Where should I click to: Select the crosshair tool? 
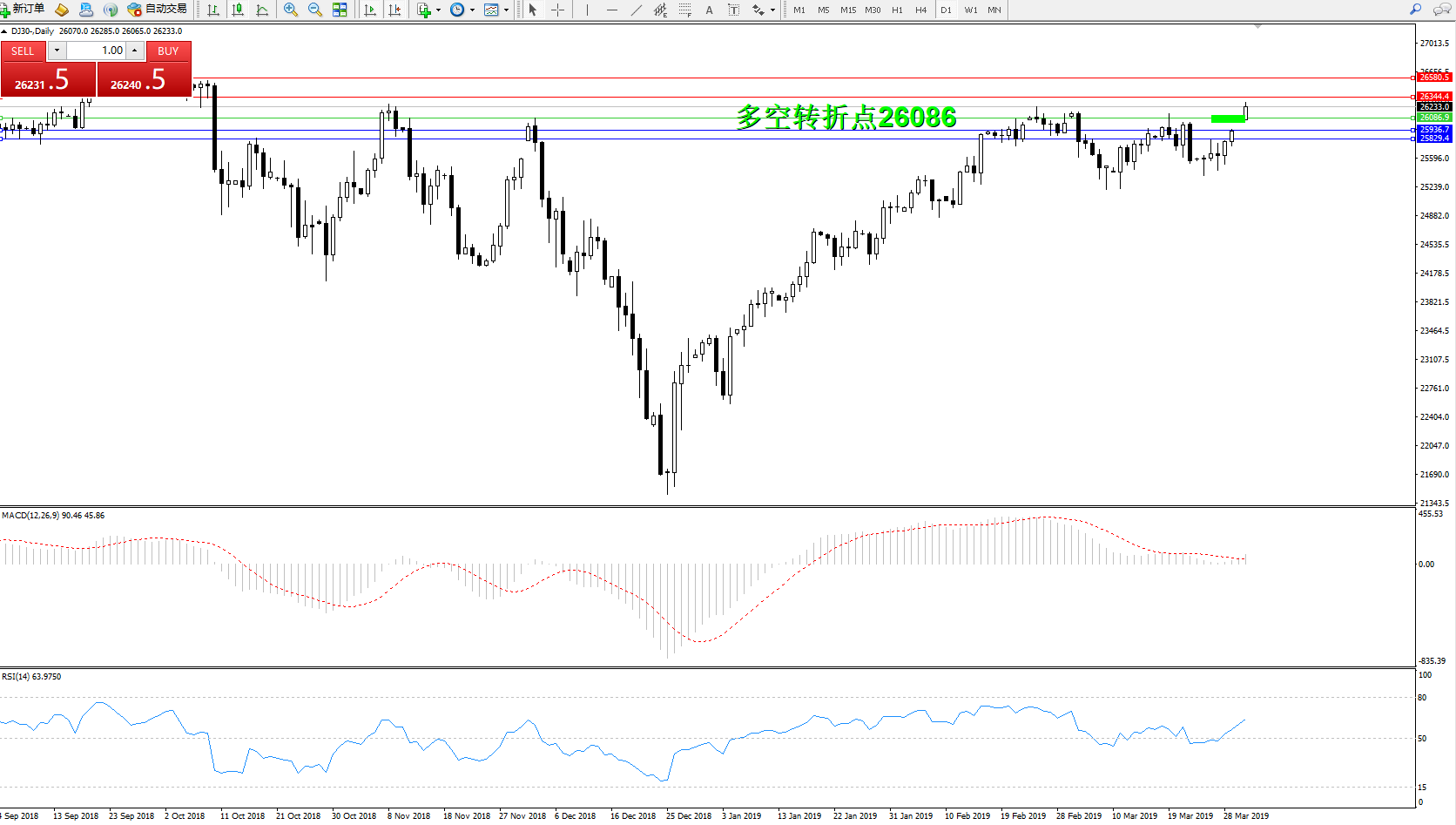[x=558, y=10]
